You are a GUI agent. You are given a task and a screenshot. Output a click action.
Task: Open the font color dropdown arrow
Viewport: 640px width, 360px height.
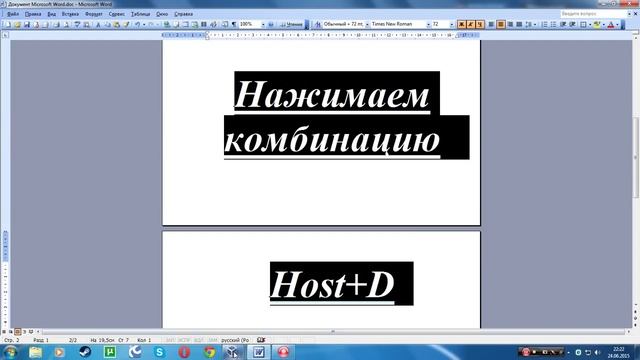(617, 24)
